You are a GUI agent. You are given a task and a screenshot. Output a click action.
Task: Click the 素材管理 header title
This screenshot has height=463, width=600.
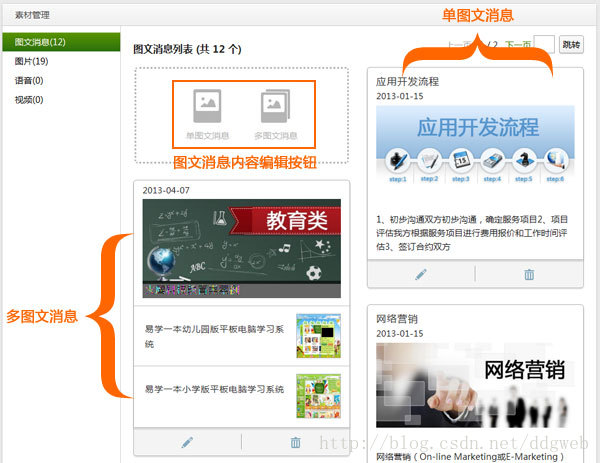click(32, 15)
